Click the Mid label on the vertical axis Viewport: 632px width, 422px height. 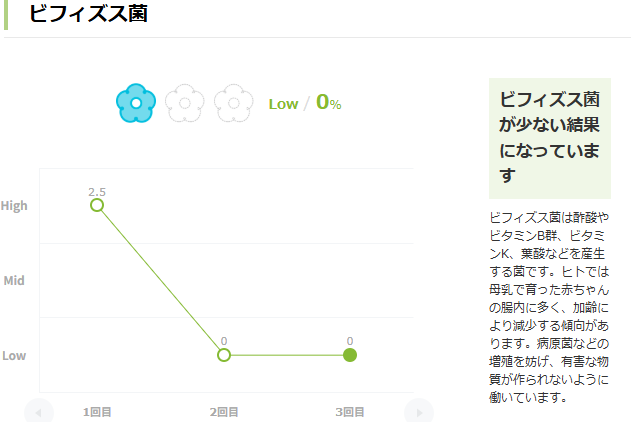(14, 281)
